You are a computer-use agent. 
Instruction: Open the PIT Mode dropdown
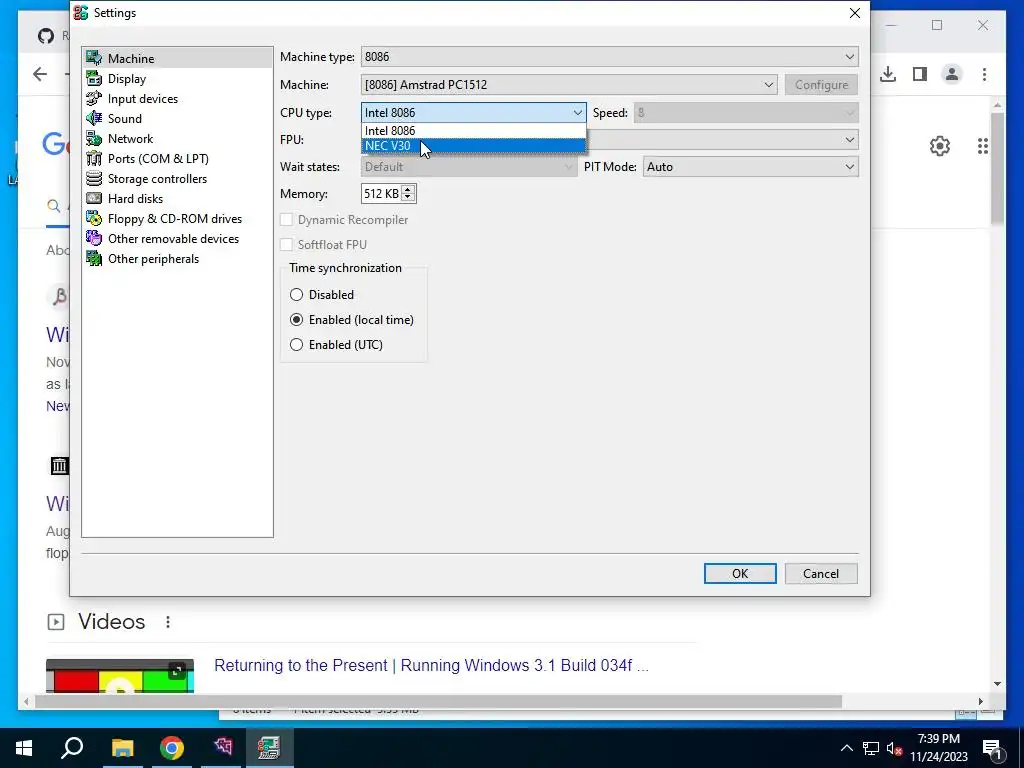(750, 167)
